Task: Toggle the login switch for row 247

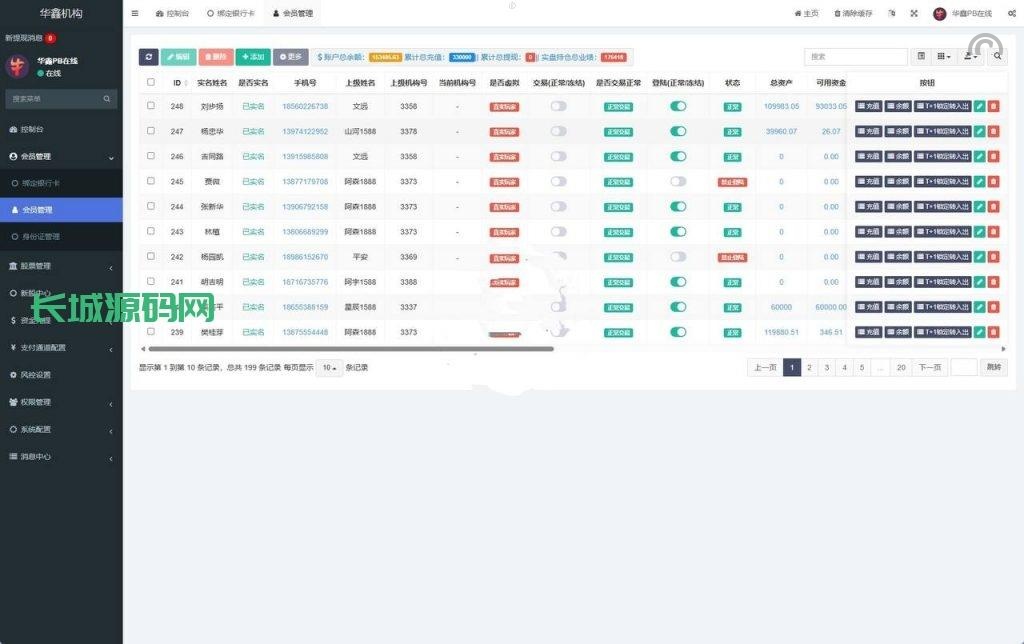Action: click(678, 131)
